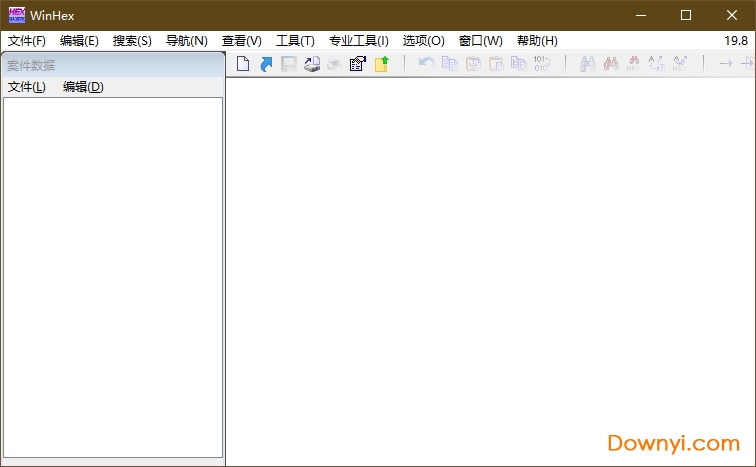Open the 帮助(H) menu

[x=537, y=41]
